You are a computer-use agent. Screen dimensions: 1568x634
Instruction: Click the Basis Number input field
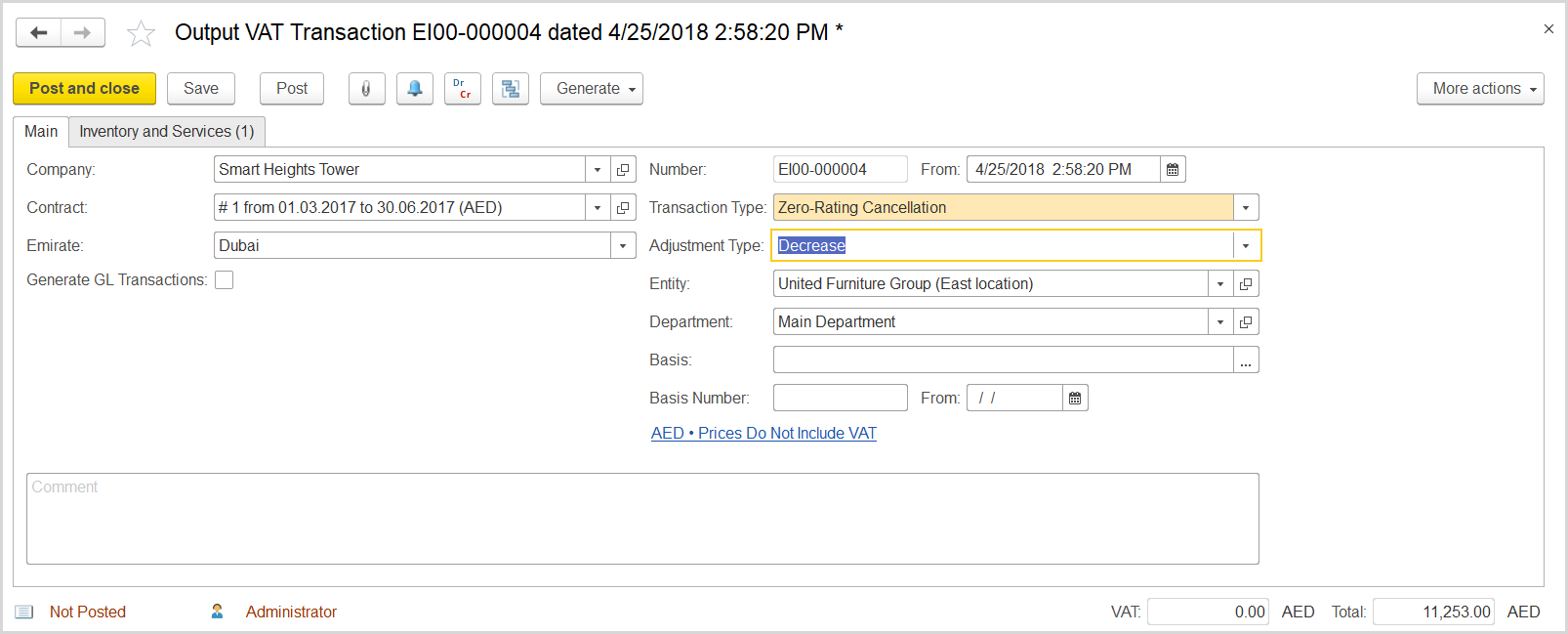pyautogui.click(x=841, y=398)
